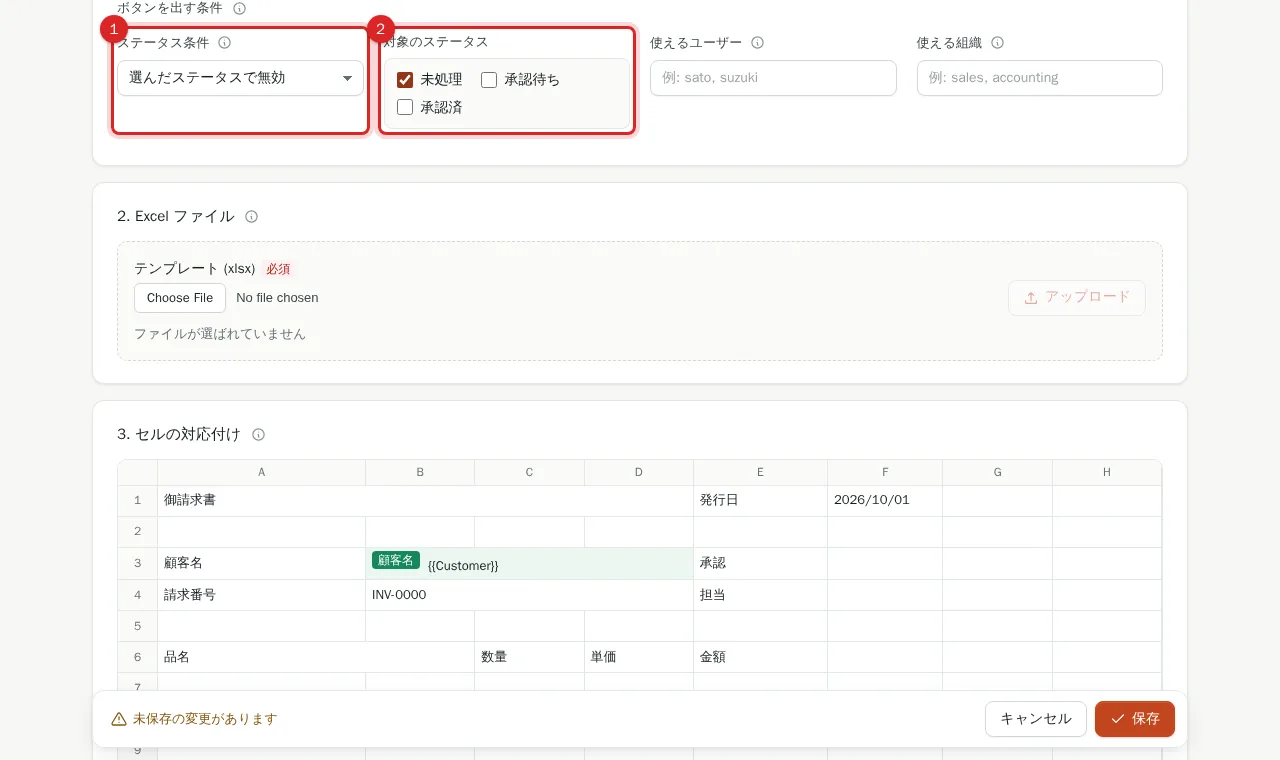Screen dimensions: 1280x760
Task: Select row 3 header in the spreadsheet
Action: coord(138,564)
